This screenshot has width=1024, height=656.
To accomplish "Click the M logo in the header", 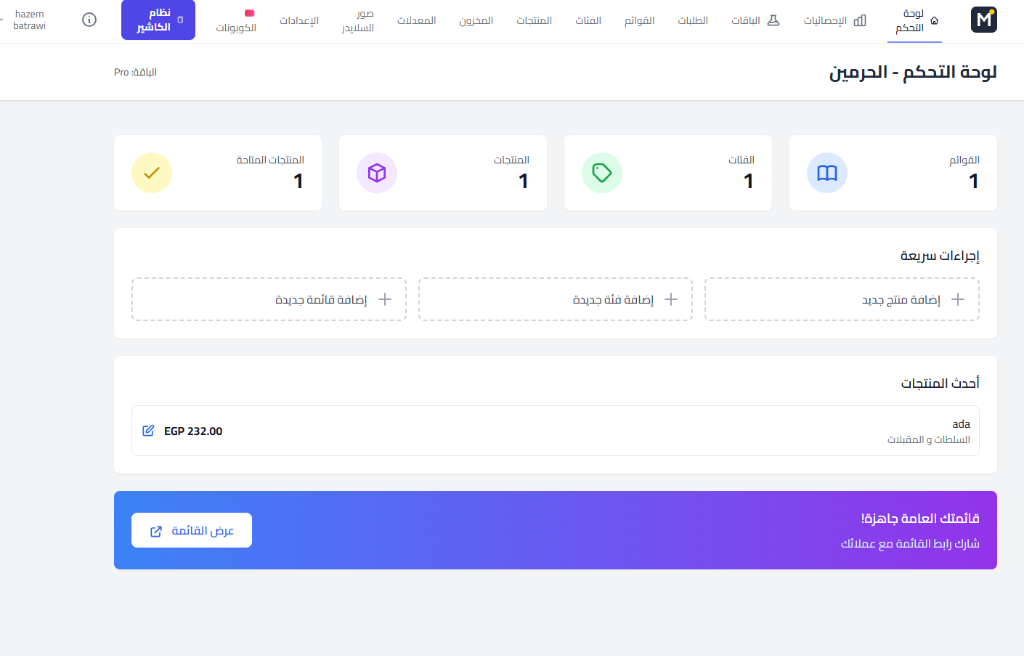I will point(983,18).
